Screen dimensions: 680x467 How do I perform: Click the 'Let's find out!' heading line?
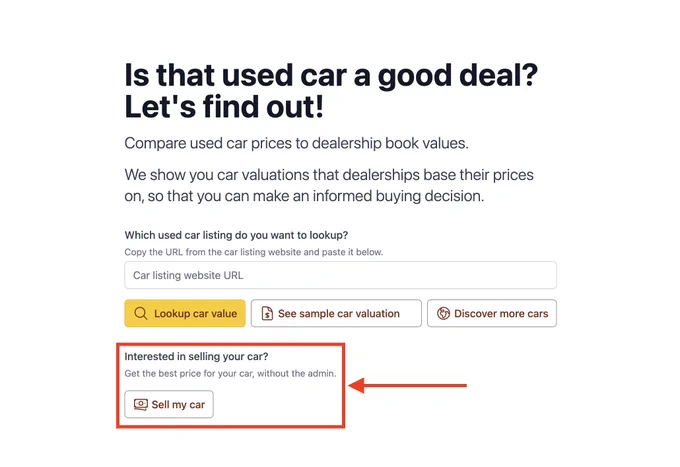[x=224, y=107]
